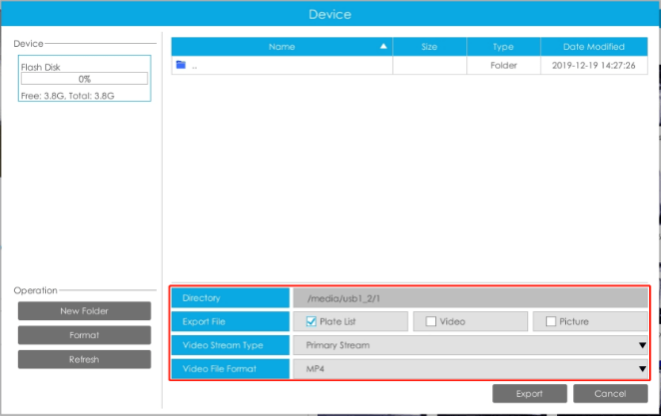Tick the Picture export checkbox
661x416 pixels.
551,322
